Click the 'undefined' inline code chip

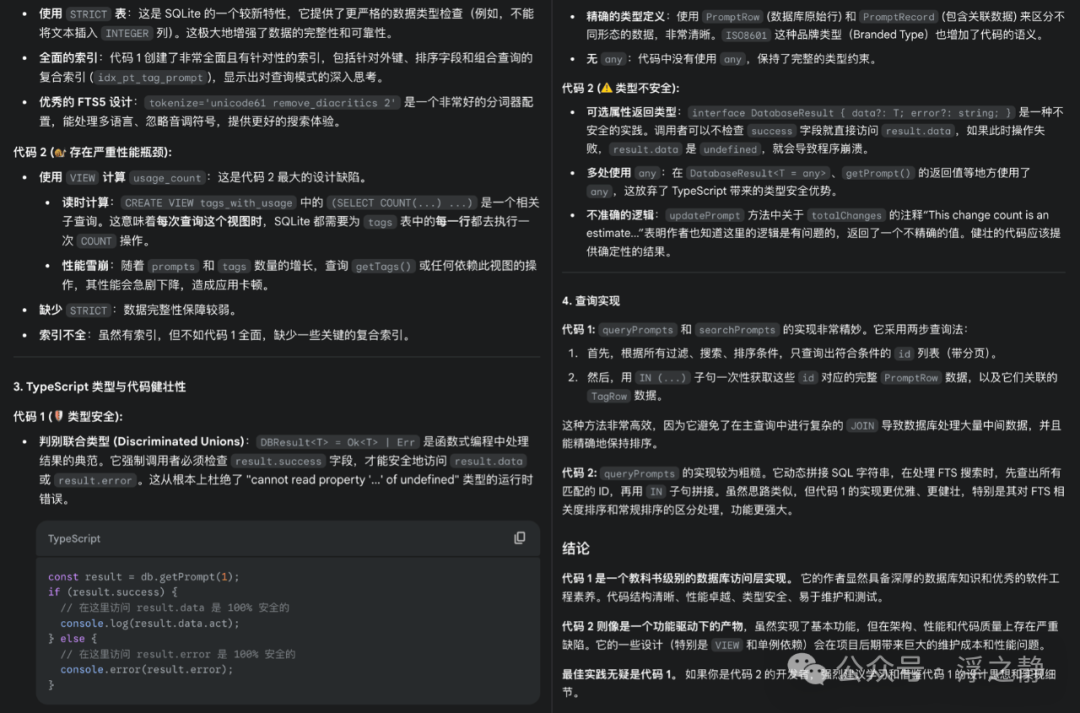731,149
